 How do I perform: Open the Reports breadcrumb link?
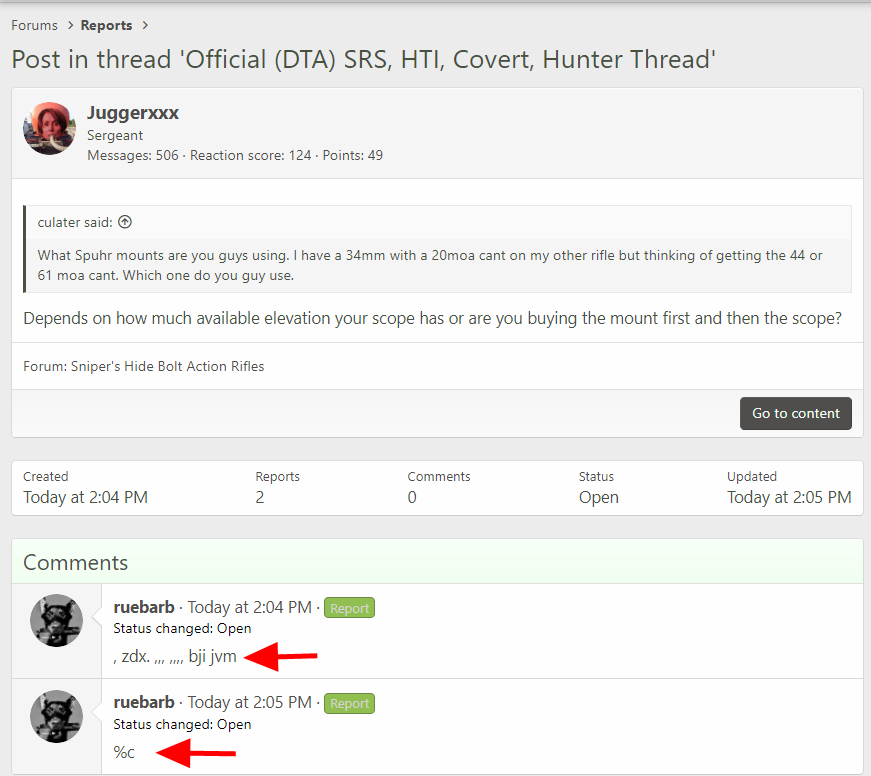click(x=108, y=25)
